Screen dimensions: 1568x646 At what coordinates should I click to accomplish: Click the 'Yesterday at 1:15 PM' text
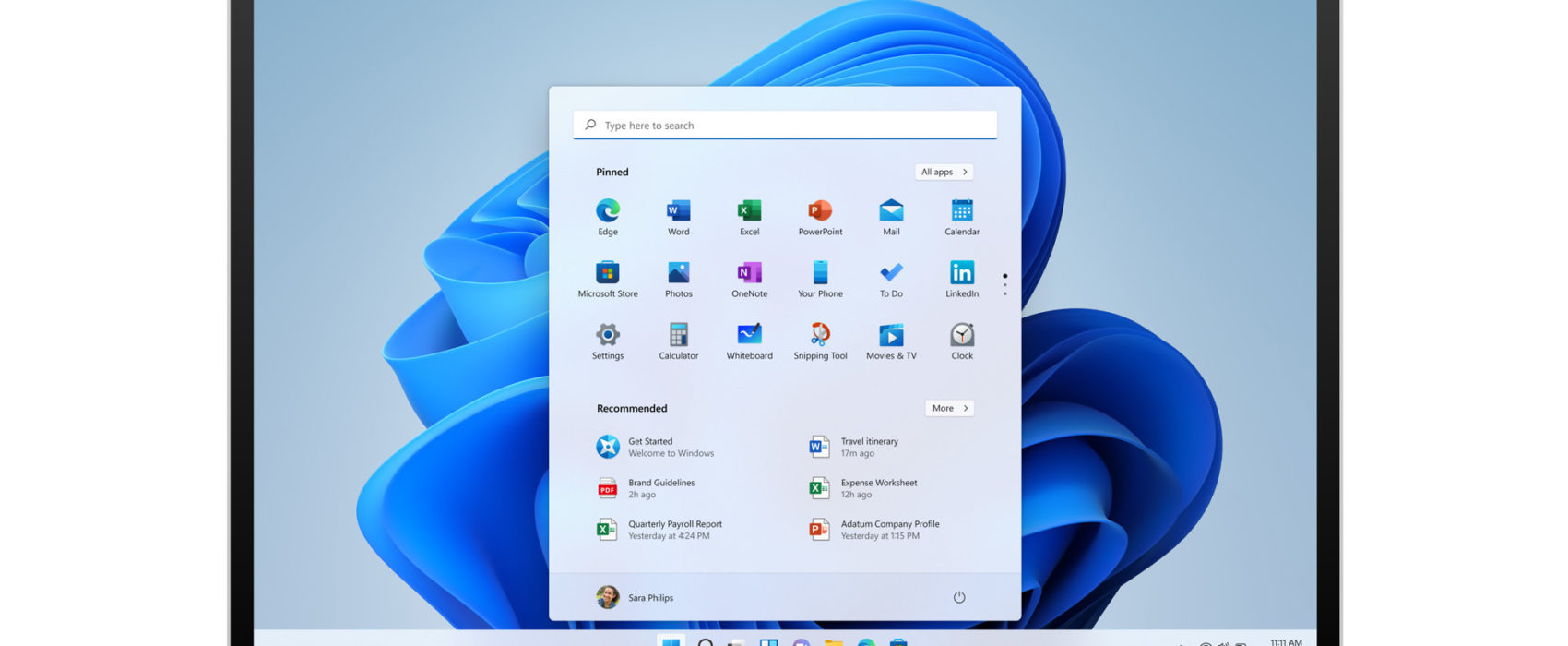[x=880, y=536]
